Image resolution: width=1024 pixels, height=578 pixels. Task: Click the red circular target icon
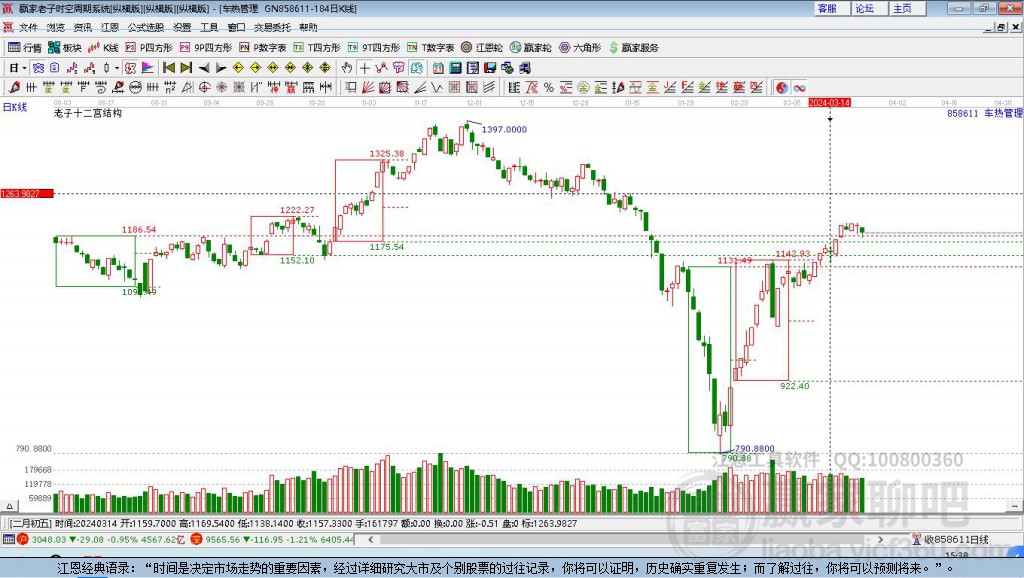click(204, 88)
